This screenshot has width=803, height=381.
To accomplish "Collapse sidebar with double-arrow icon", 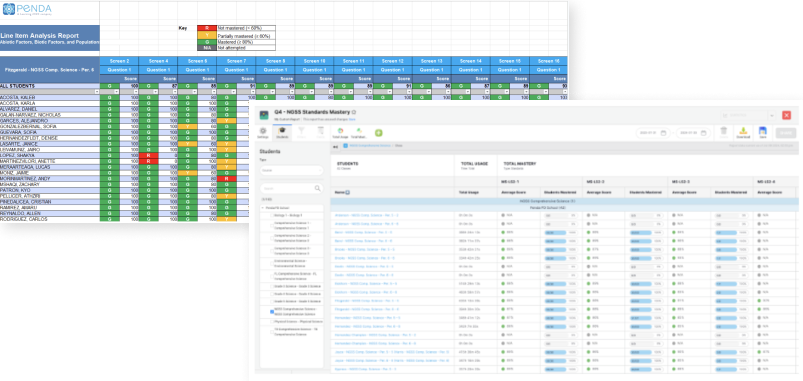I will tap(335, 146).
